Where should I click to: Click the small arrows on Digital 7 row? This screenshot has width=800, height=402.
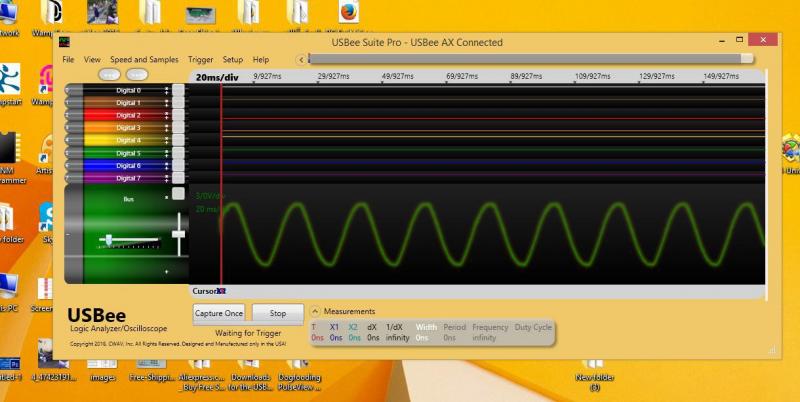pyautogui.click(x=166, y=178)
